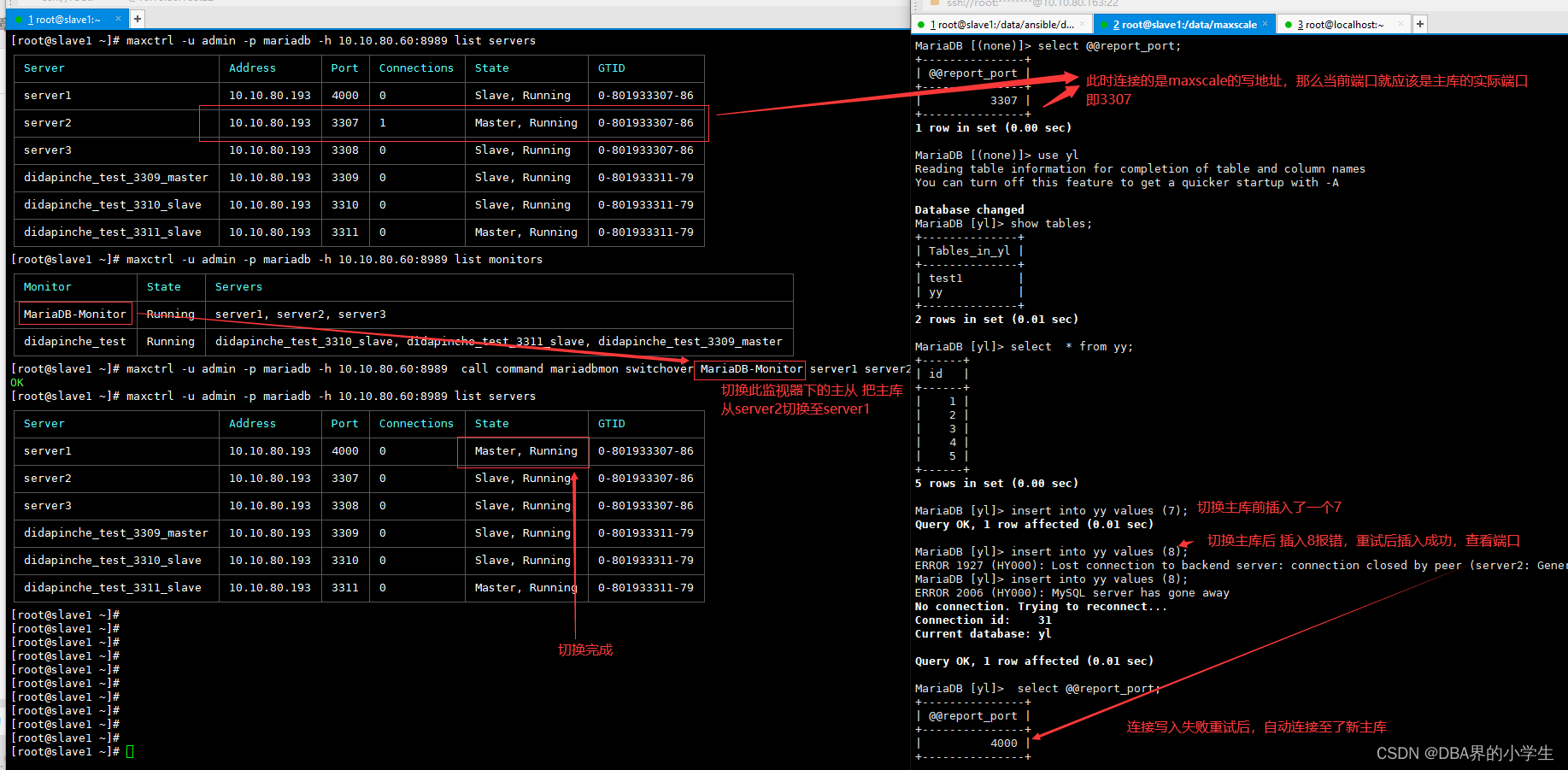Click the 'select @@report_port;' query at the top of the right terminal
Image resolution: width=1568 pixels, height=770 pixels.
pyautogui.click(x=1109, y=46)
